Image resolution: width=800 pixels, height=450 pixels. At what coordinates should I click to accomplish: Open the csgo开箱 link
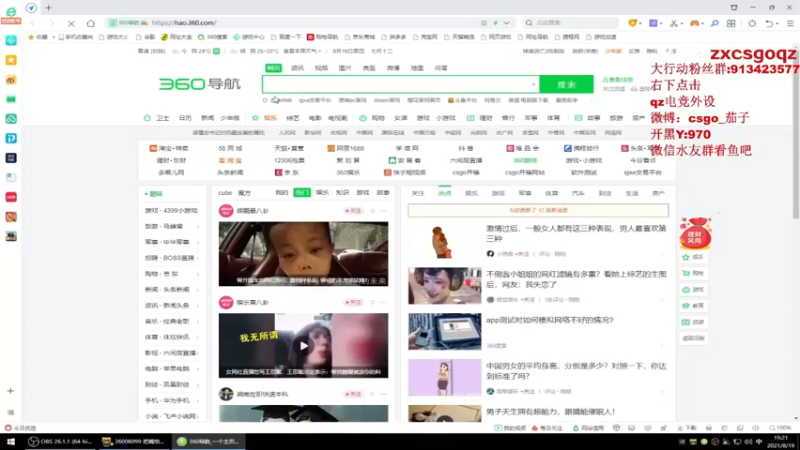(465, 172)
